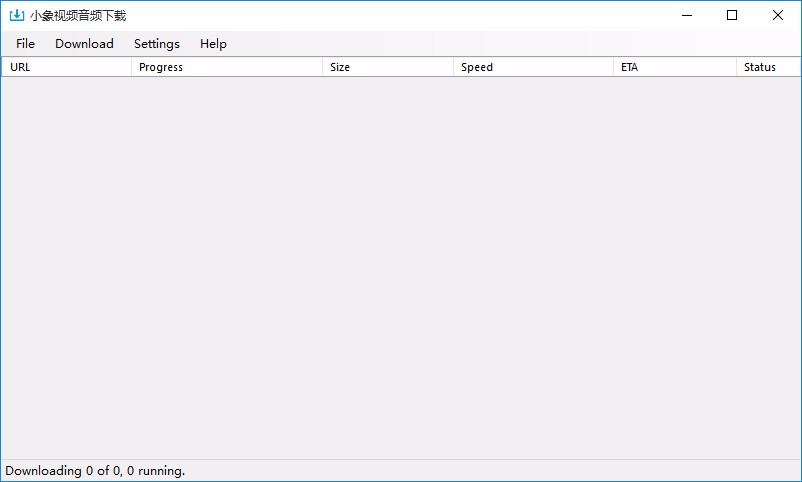The width and height of the screenshot is (802, 482).
Task: Open the Download menu
Action: (x=84, y=43)
